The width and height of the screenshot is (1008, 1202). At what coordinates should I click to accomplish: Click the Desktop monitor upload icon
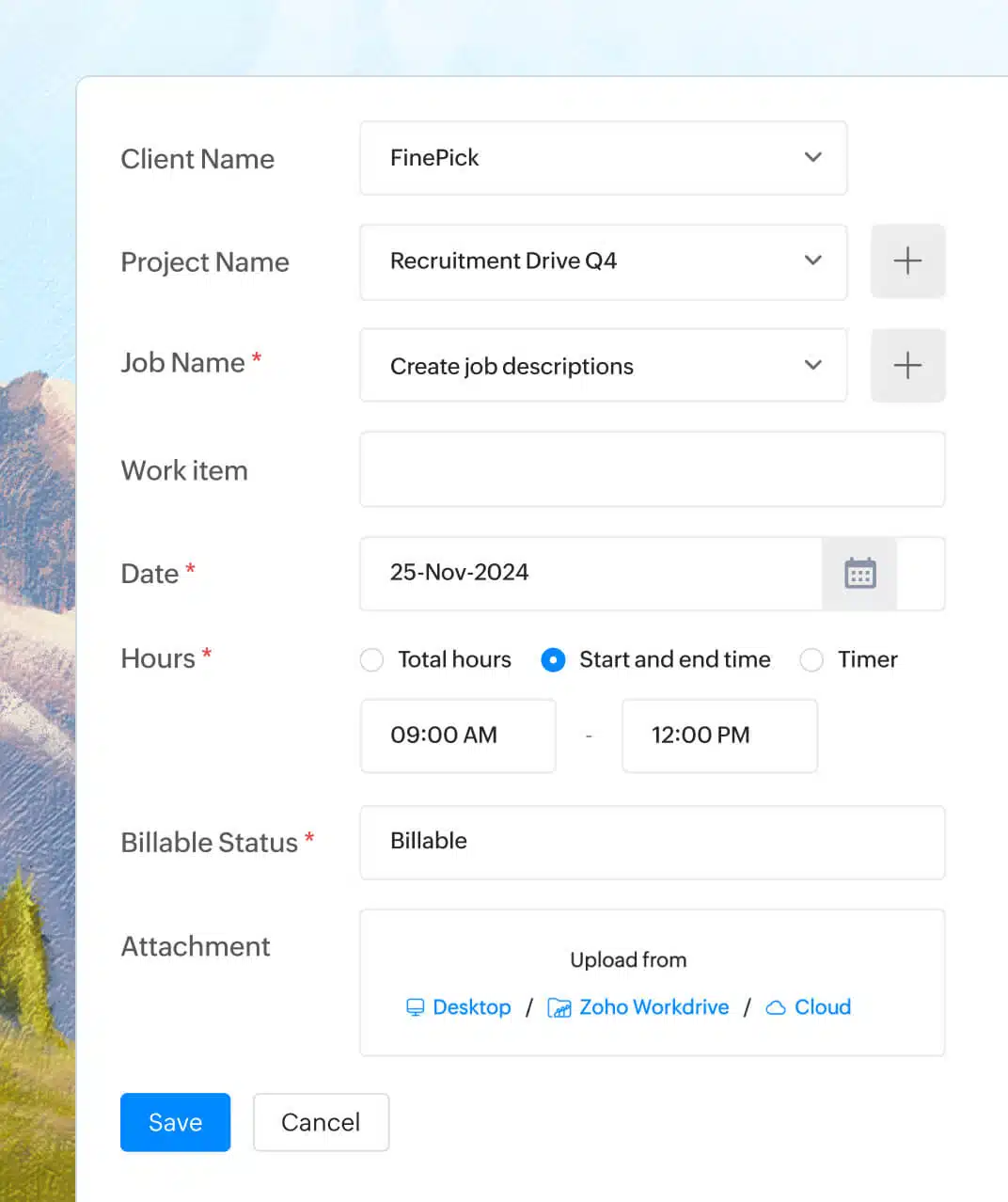pyautogui.click(x=415, y=1007)
